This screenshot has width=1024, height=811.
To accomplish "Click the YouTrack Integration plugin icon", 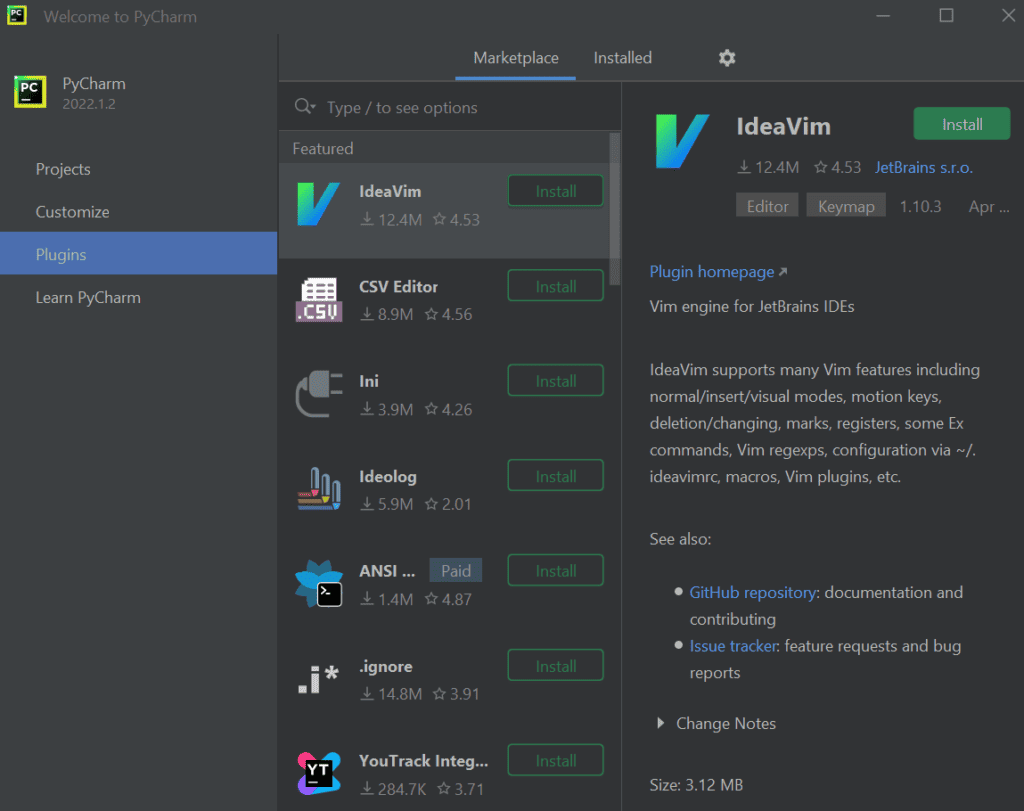I will pos(319,773).
